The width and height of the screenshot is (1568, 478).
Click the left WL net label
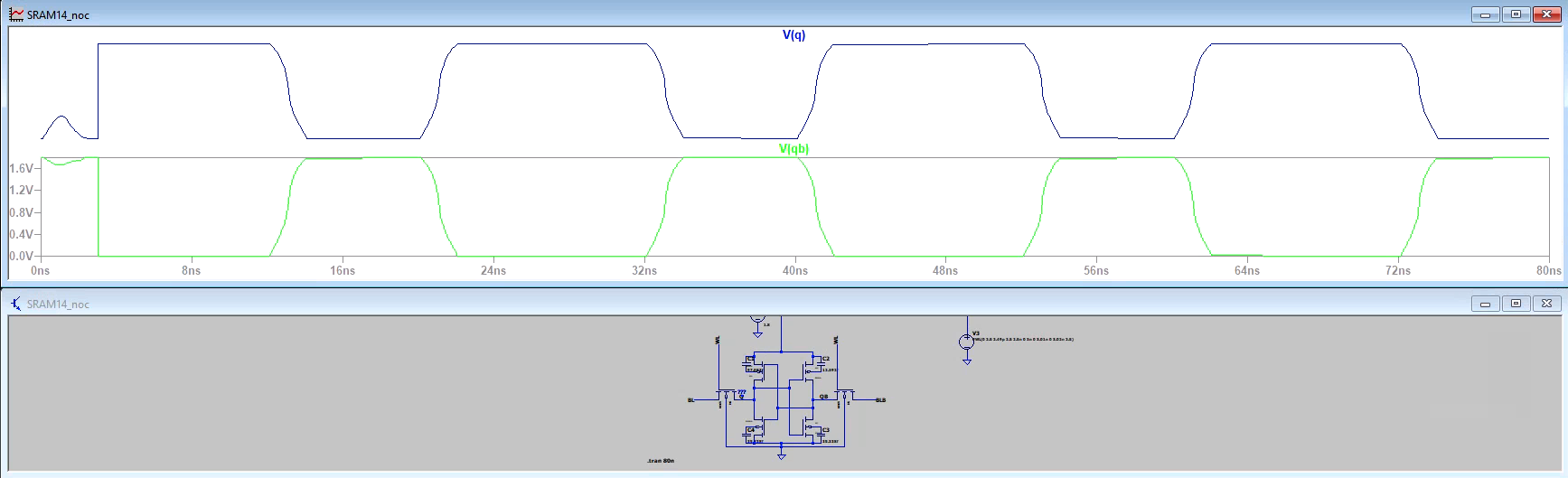tap(718, 340)
